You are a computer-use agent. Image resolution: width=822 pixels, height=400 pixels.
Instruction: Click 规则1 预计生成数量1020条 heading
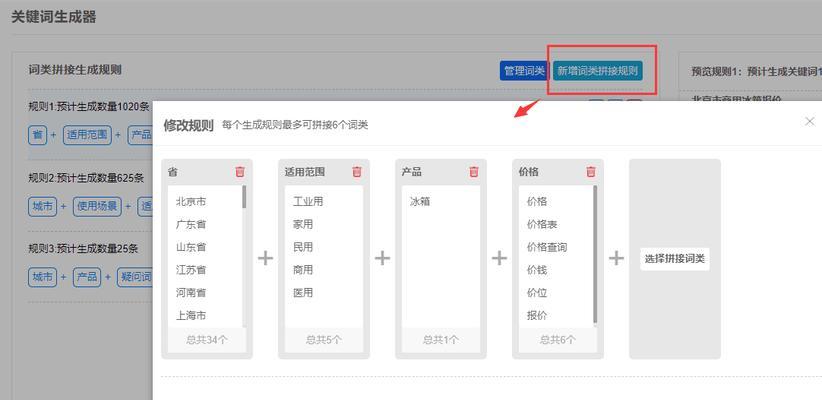tap(89, 107)
